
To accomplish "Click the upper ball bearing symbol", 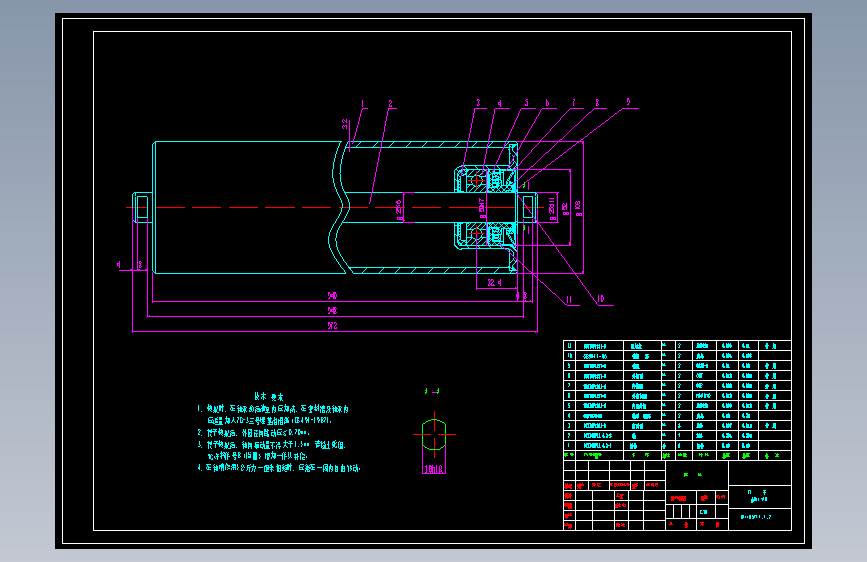I will (x=476, y=180).
